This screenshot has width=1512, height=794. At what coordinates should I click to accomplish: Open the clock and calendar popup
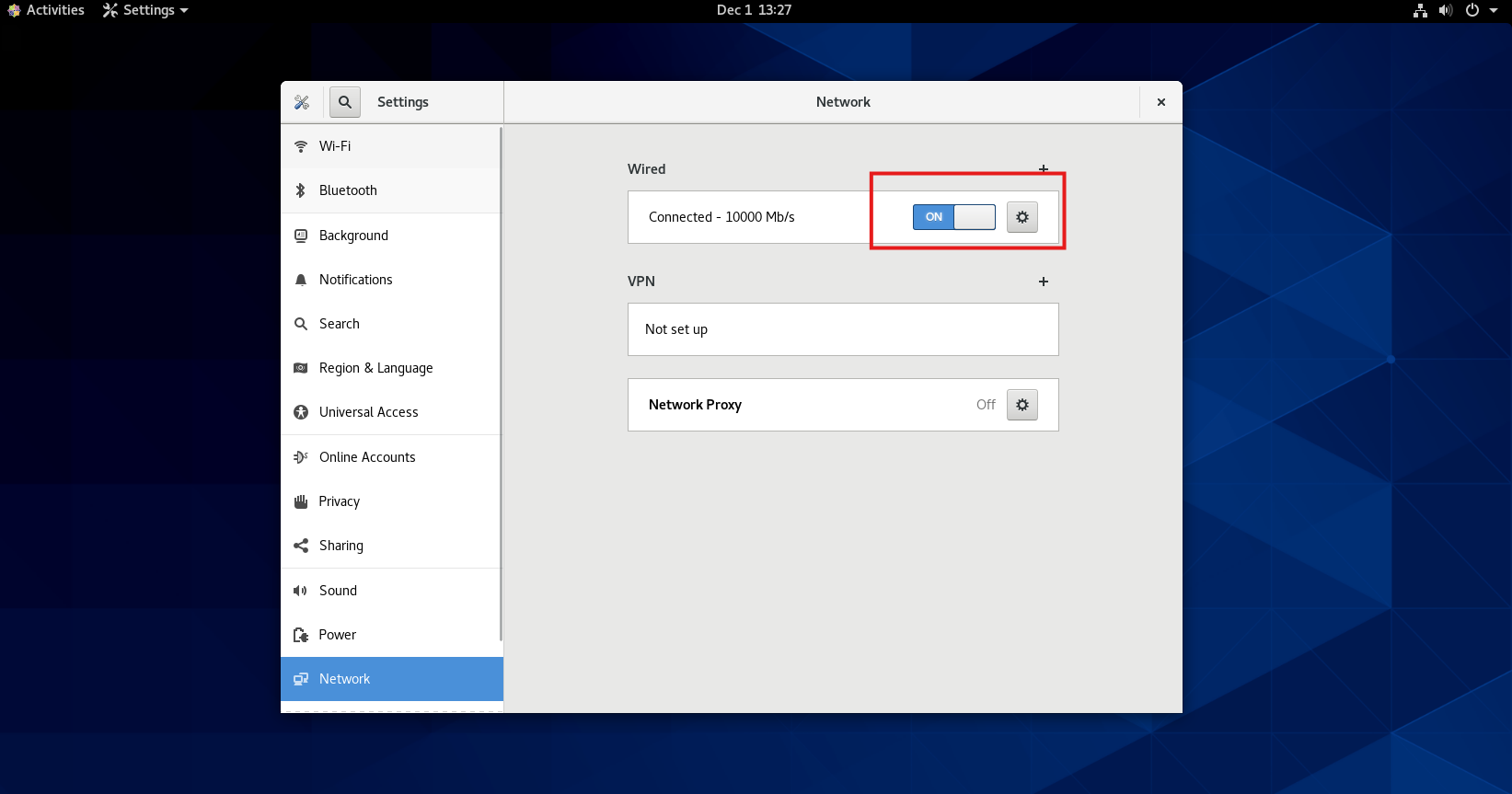point(754,10)
